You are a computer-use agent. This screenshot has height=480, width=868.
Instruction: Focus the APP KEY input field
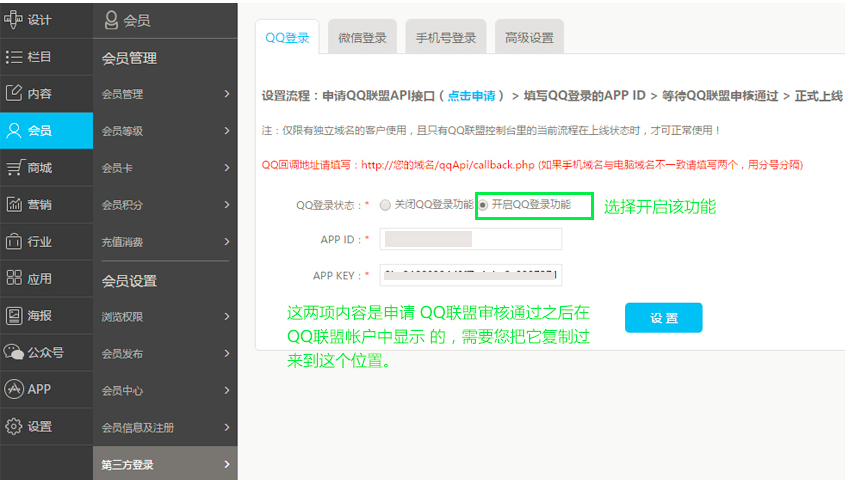[471, 275]
